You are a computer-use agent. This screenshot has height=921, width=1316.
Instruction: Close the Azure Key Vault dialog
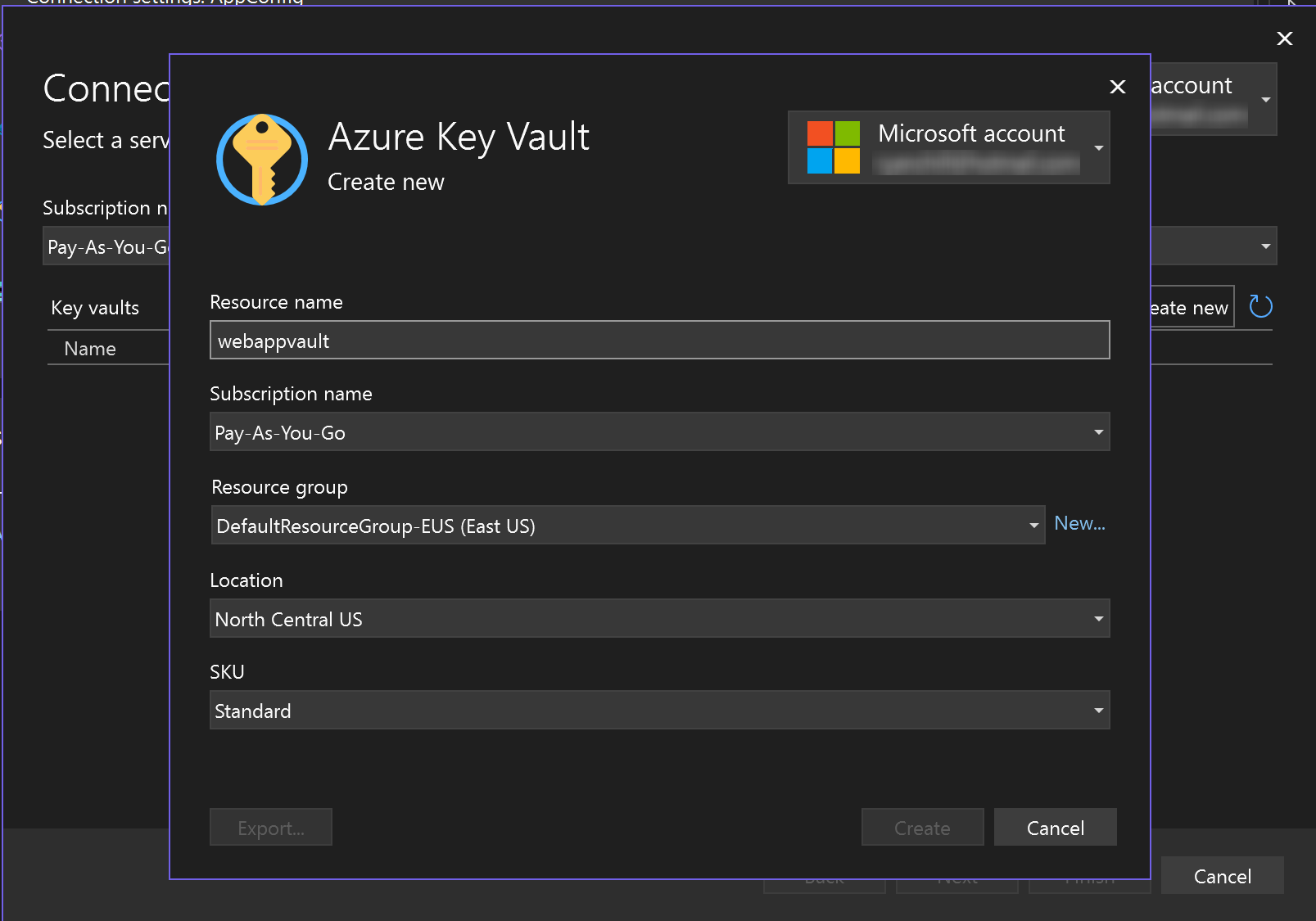pyautogui.click(x=1118, y=87)
